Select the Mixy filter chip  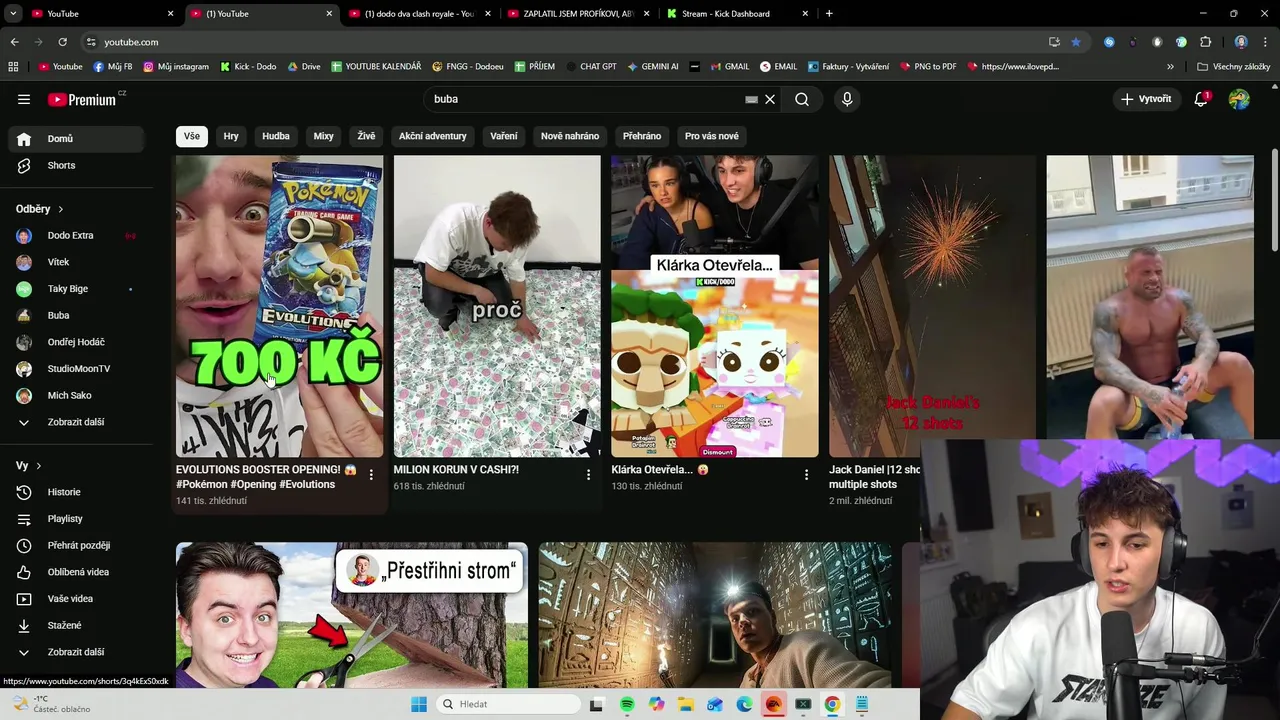(323, 136)
